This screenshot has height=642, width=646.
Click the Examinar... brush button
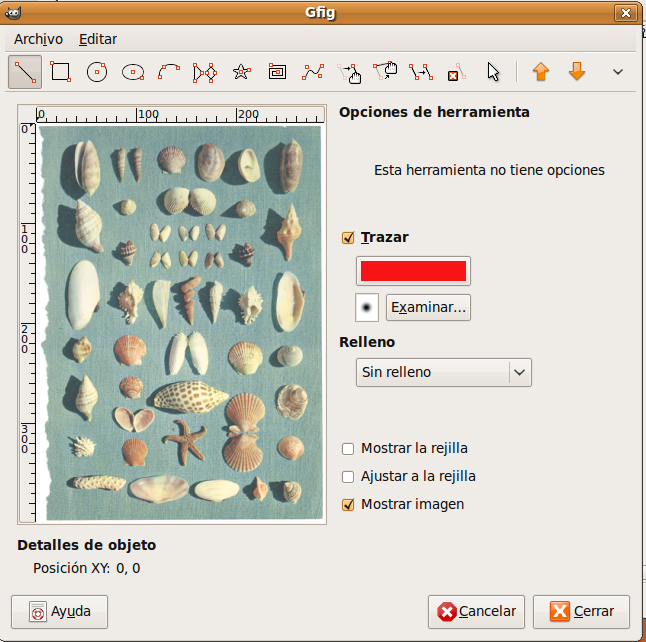[x=428, y=308]
